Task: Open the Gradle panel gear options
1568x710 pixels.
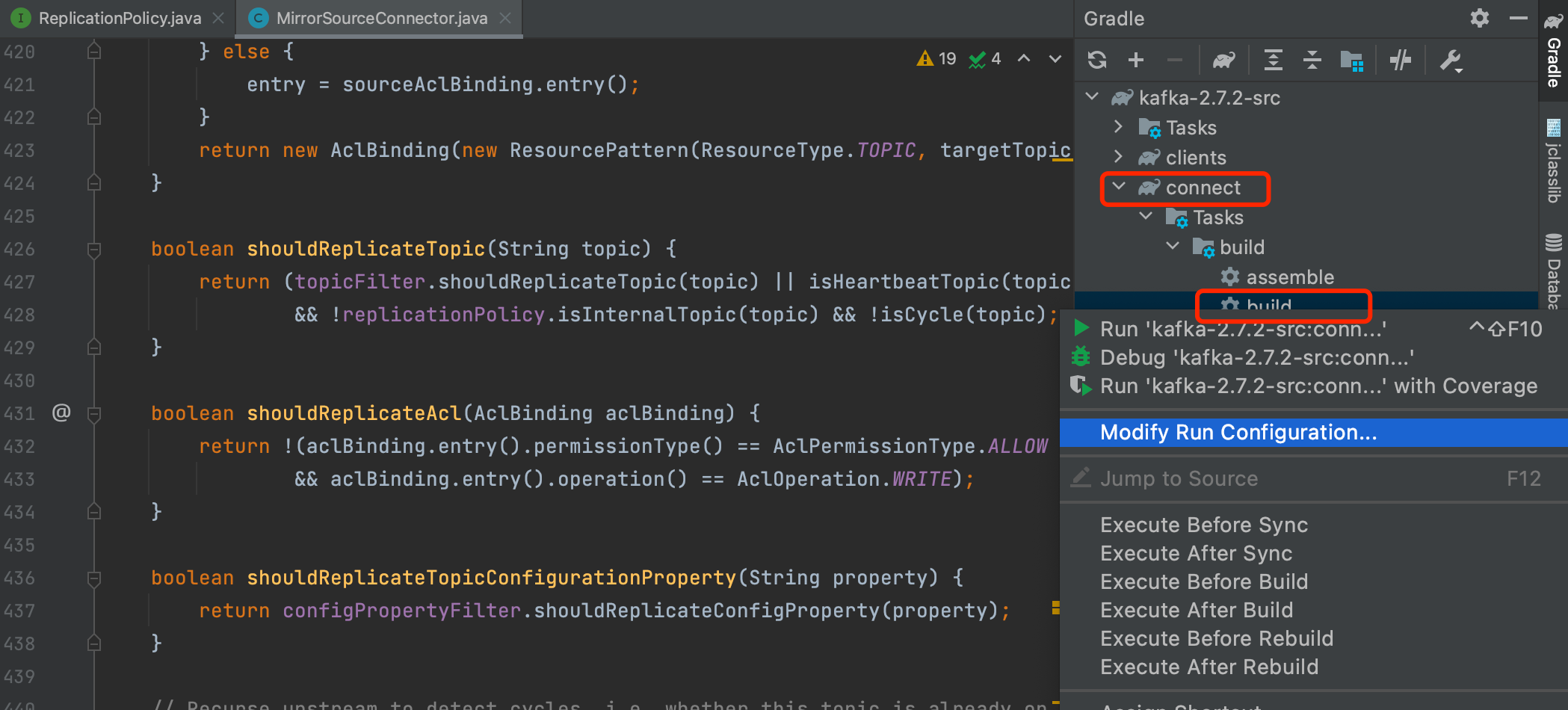Action: (x=1480, y=18)
